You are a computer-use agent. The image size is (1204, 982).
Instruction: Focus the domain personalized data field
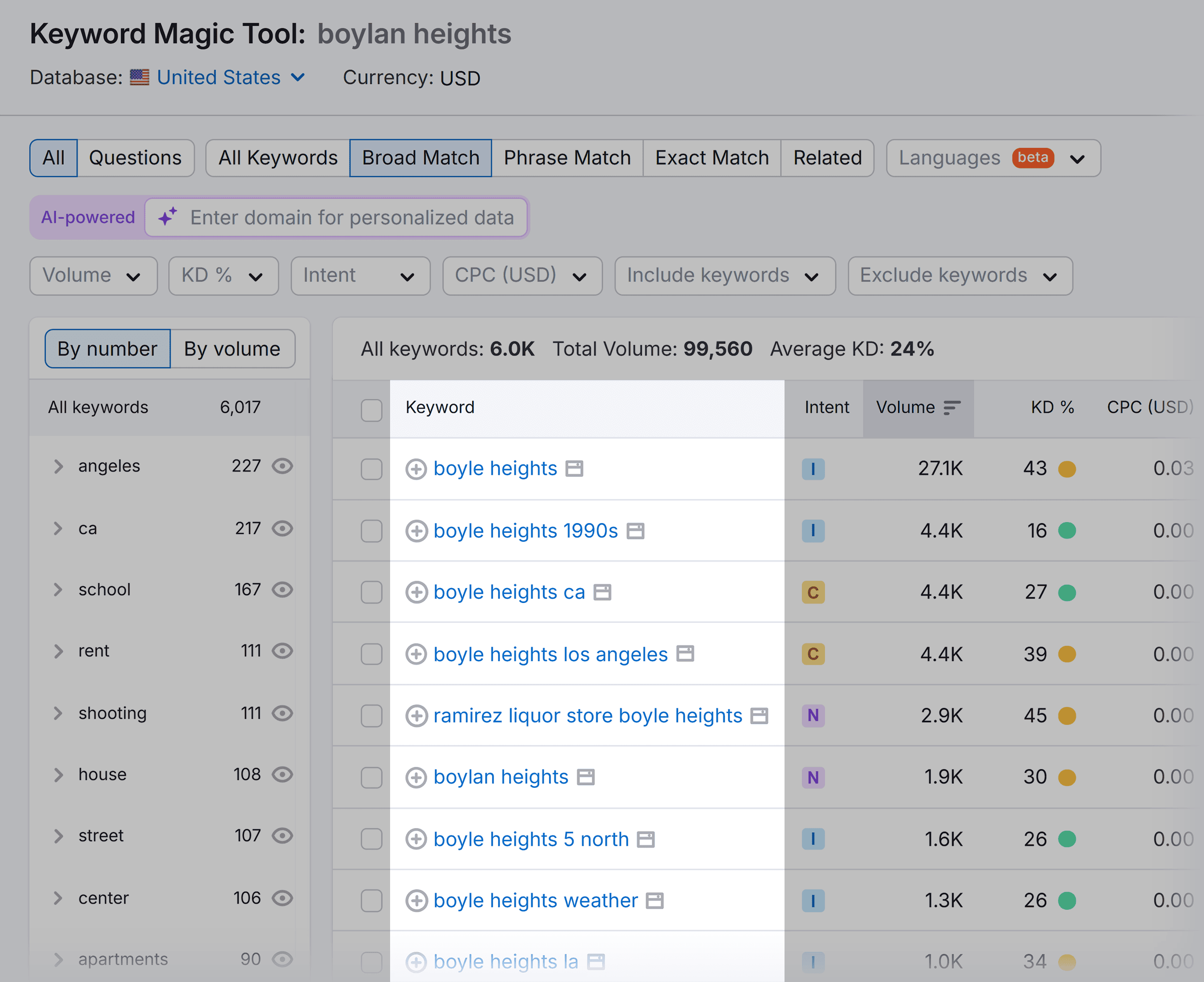(x=336, y=218)
